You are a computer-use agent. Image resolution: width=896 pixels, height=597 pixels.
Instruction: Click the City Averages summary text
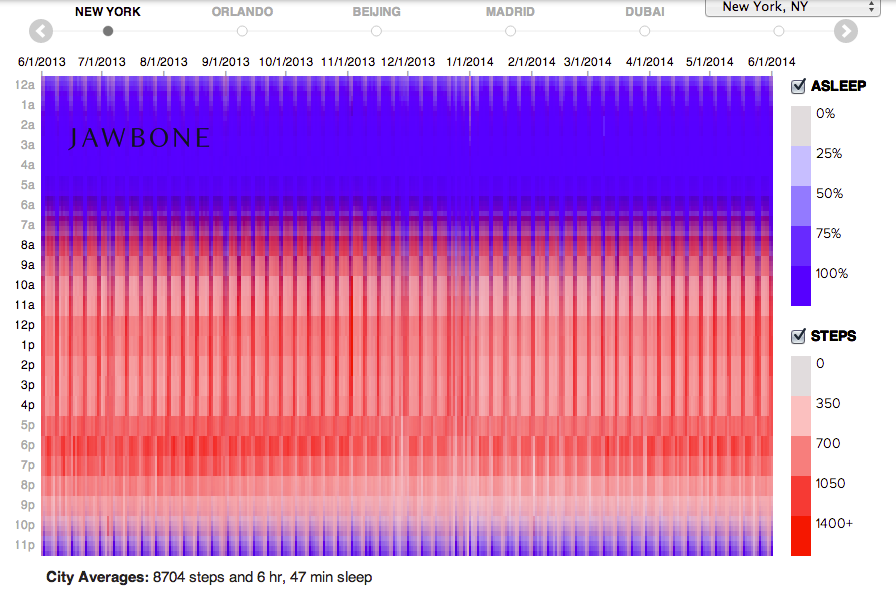click(x=209, y=577)
